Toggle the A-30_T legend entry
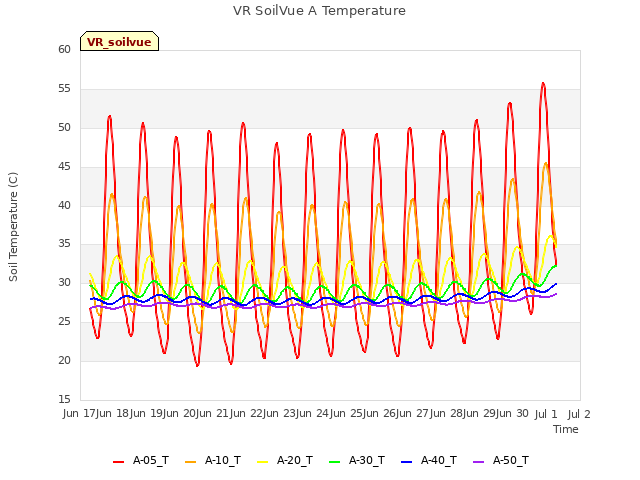 point(357,460)
